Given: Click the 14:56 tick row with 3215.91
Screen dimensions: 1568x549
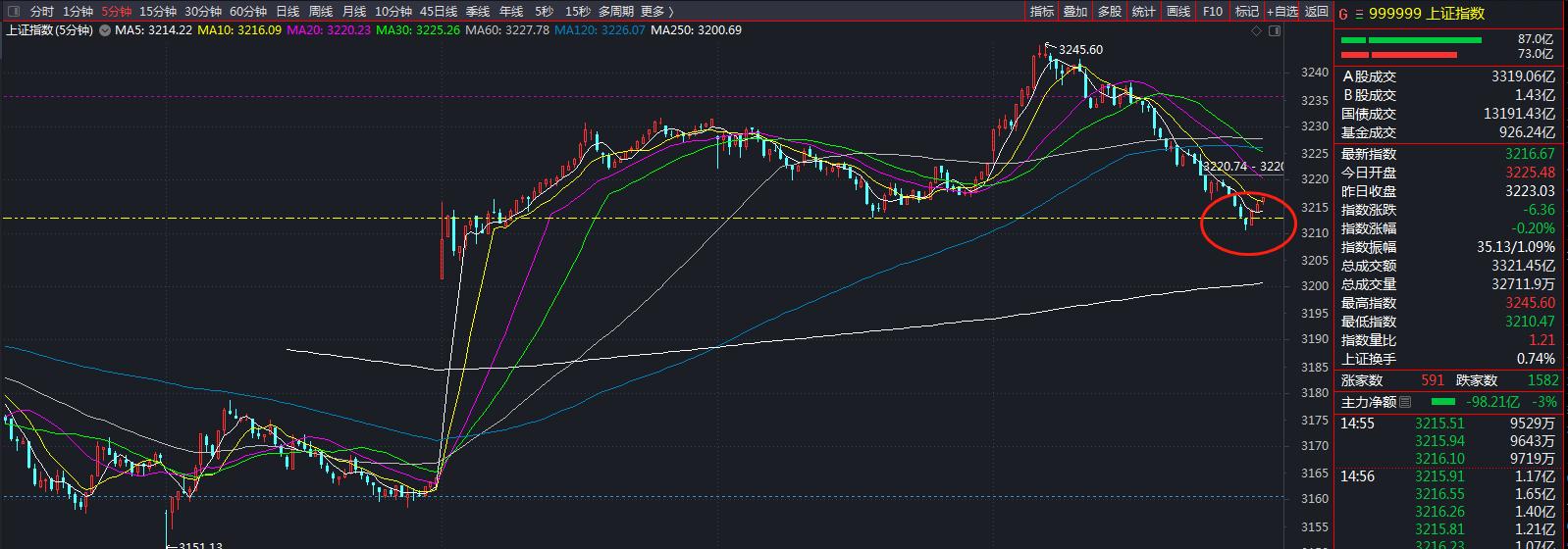Looking at the screenshot, I should [x=1448, y=476].
